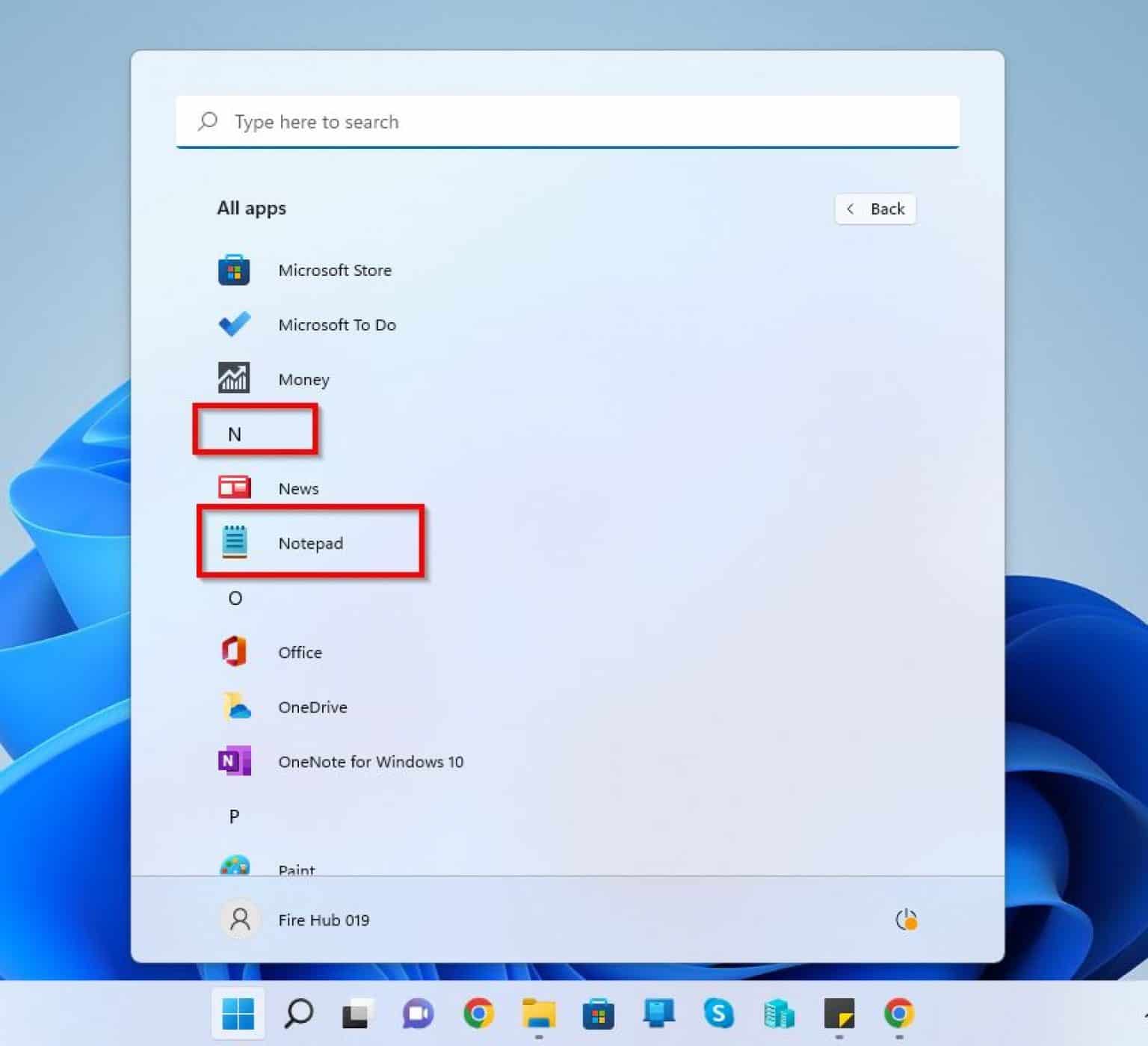Open Google Chrome from the taskbar
Viewport: 1148px width, 1046px height.
tap(477, 1015)
